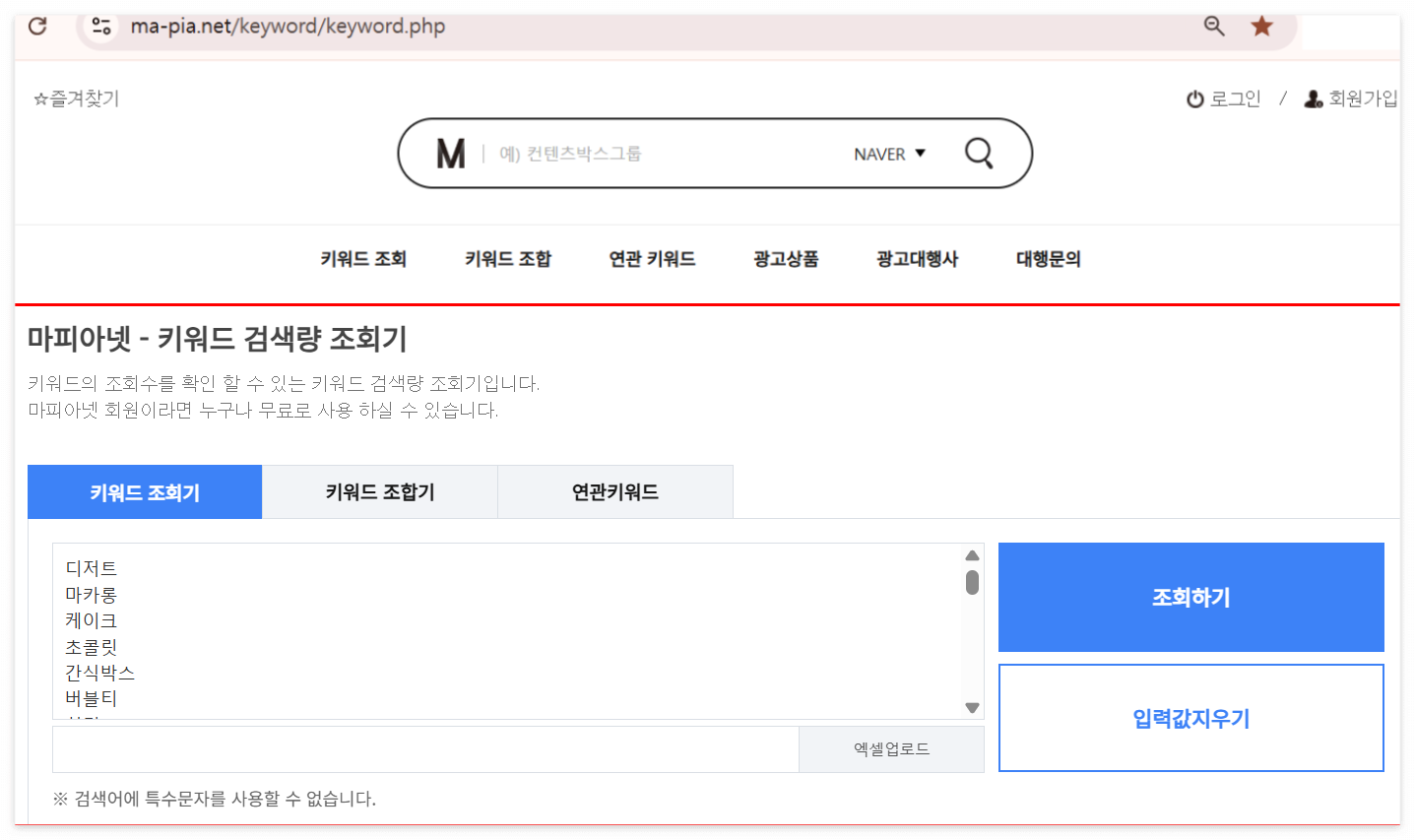This screenshot has height=840, width=1415.
Task: Click the file upload input beside 엑셀업로드
Action: (423, 749)
